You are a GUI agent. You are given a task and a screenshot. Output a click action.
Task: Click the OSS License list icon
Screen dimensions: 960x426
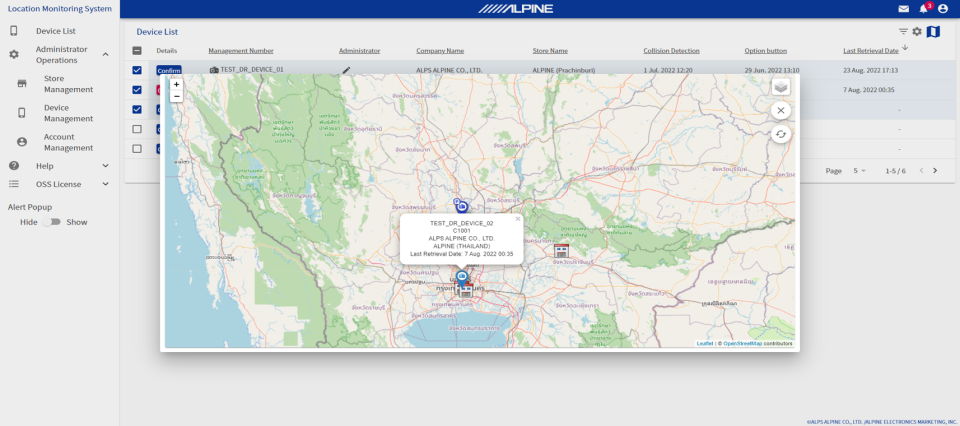(13, 184)
